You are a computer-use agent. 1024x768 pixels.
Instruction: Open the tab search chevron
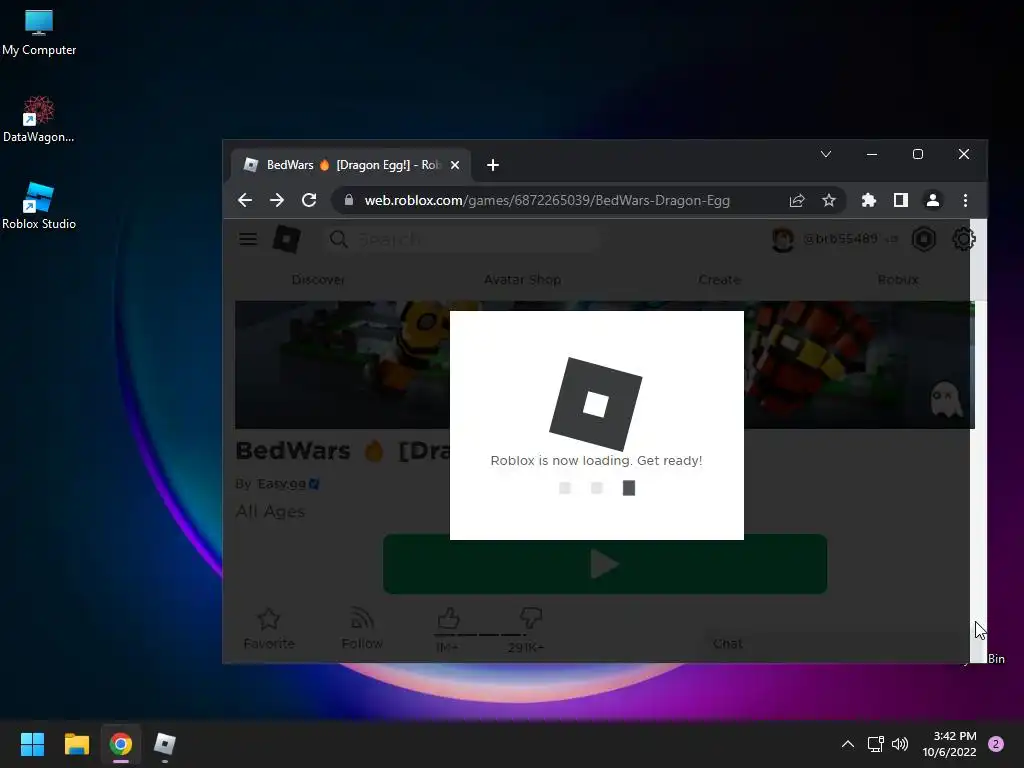pyautogui.click(x=825, y=154)
